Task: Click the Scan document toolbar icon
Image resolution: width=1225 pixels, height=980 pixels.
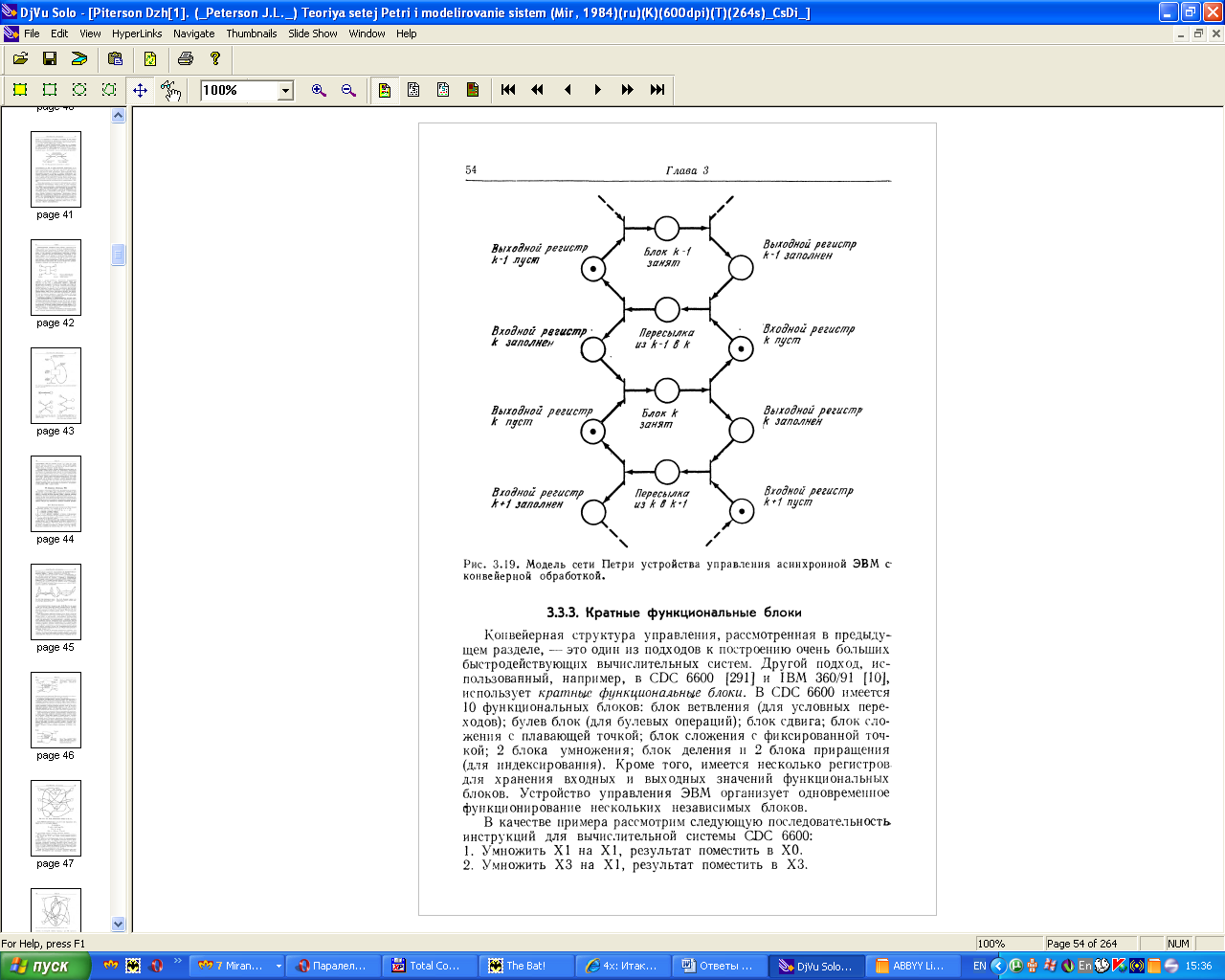Action: click(79, 59)
